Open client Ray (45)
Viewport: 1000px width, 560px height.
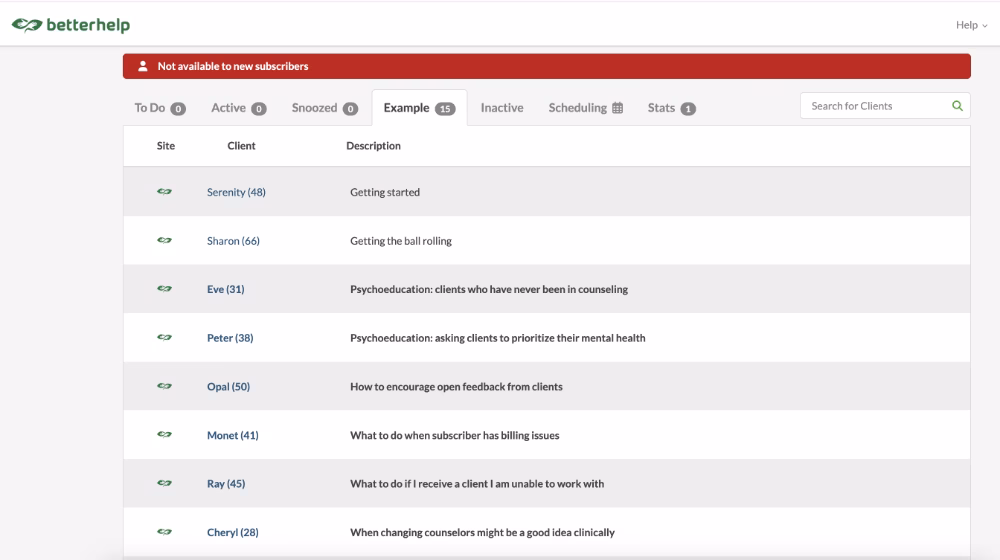226,483
